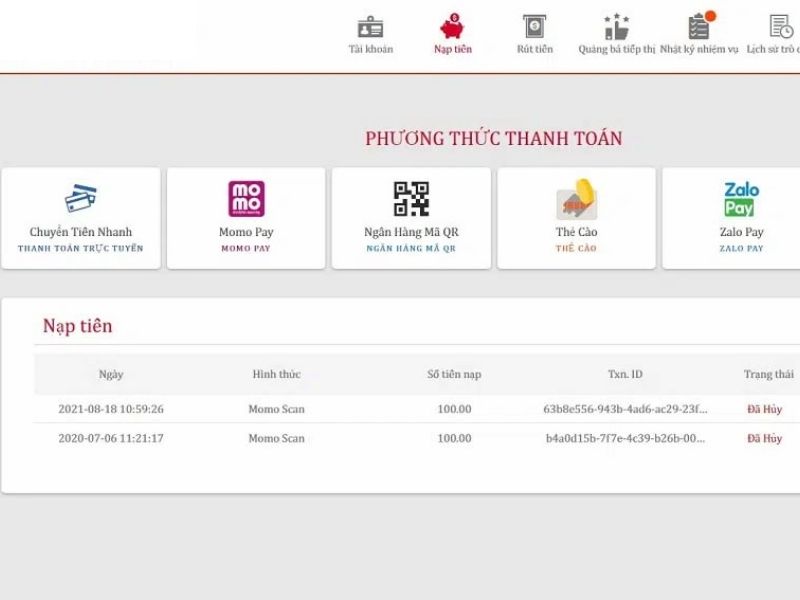Click the NGÂN HÀNG MÃ QR subtitle

pos(411,248)
